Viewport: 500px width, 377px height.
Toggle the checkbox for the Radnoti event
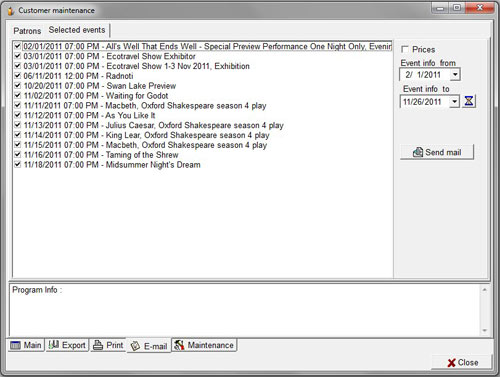[18, 76]
